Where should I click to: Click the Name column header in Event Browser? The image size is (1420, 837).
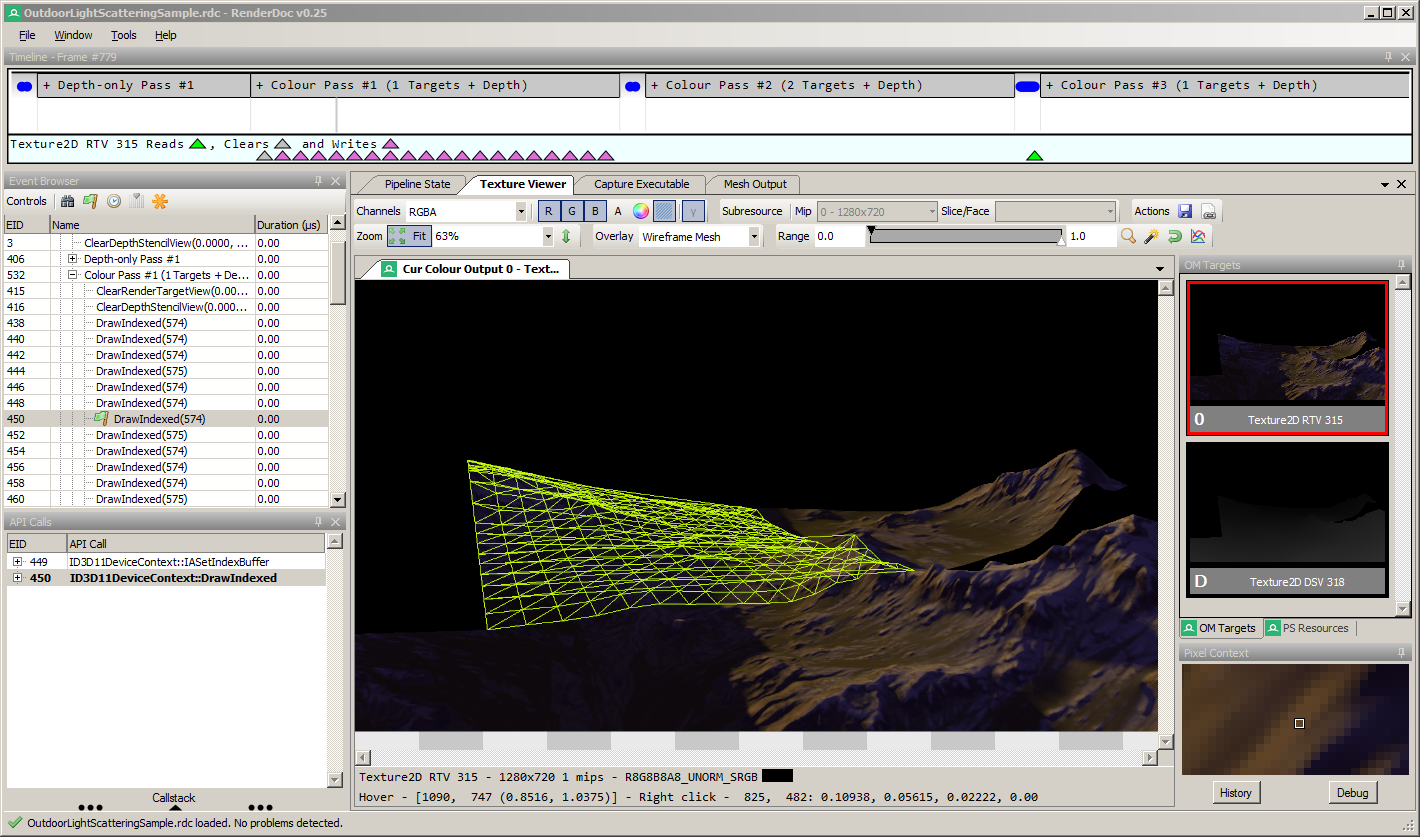[152, 225]
